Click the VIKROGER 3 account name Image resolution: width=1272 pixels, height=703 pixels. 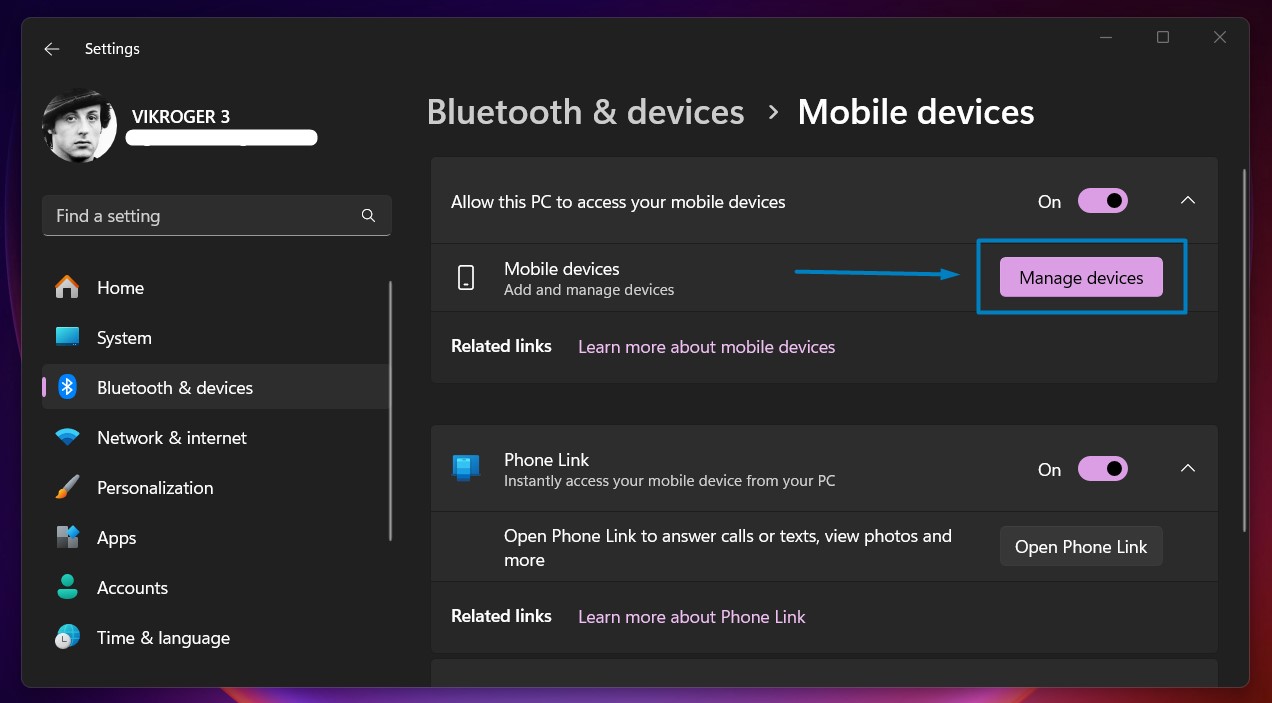(181, 117)
